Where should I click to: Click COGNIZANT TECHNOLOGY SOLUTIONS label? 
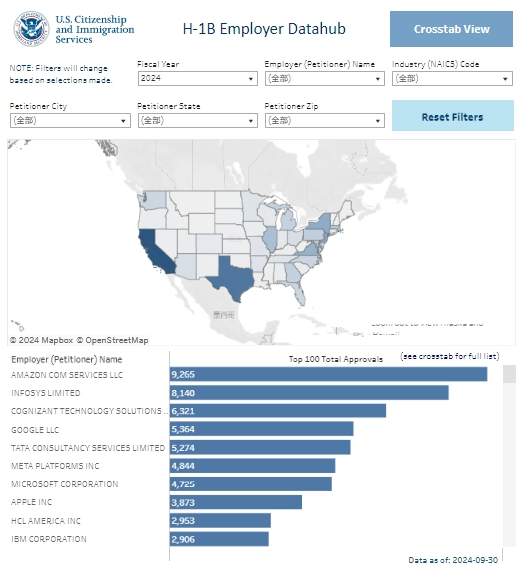[89, 411]
